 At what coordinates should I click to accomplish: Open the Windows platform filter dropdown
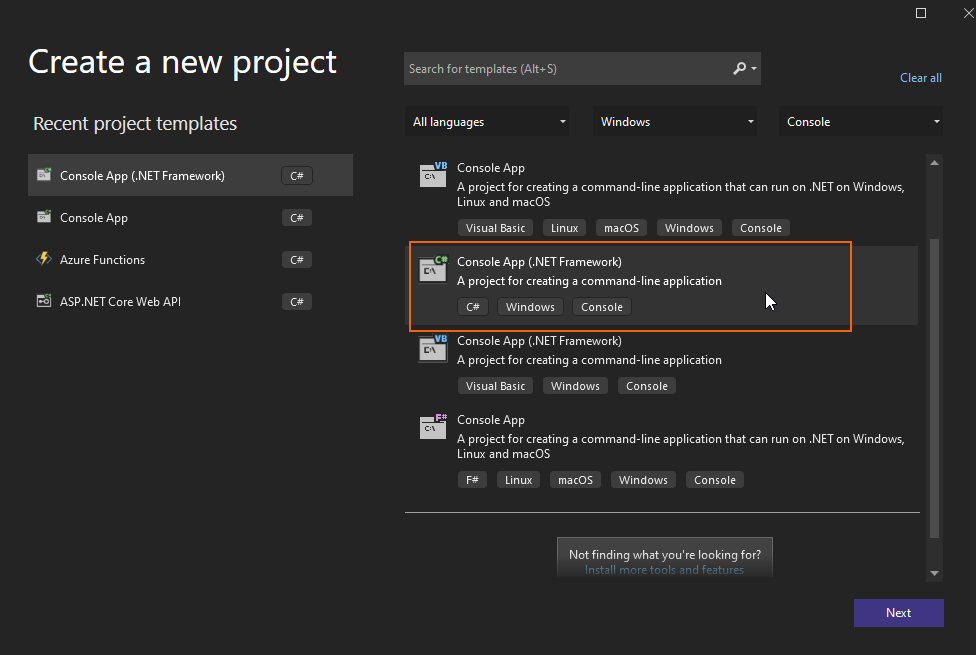click(x=675, y=122)
